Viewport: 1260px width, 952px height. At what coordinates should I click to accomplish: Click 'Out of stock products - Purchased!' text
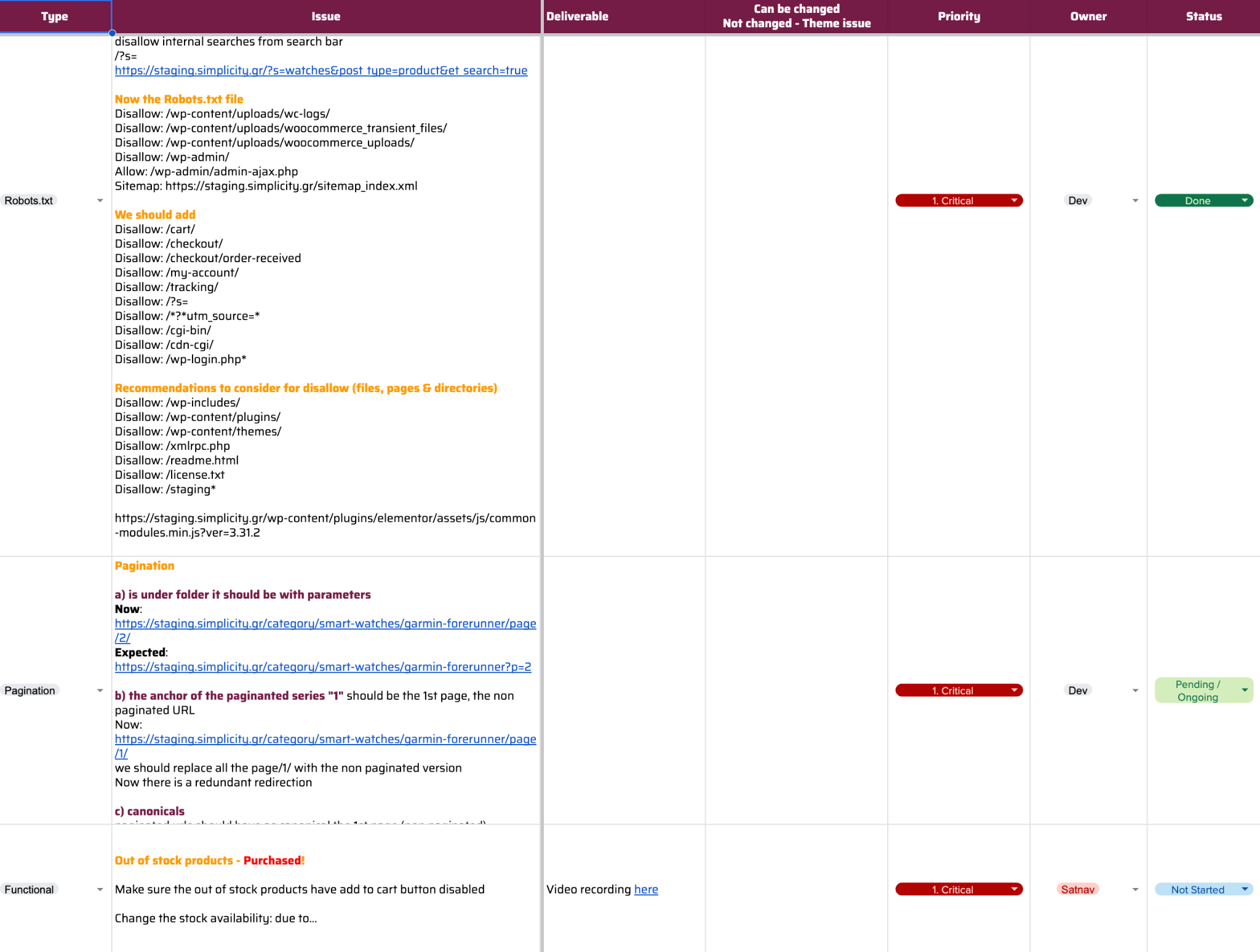(x=210, y=860)
